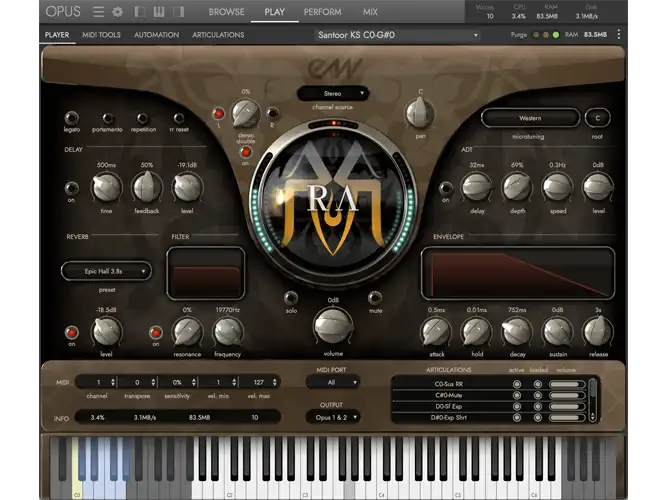This screenshot has height=500, width=667.
Task: Toggle stereo double on switch
Action: coord(245,152)
